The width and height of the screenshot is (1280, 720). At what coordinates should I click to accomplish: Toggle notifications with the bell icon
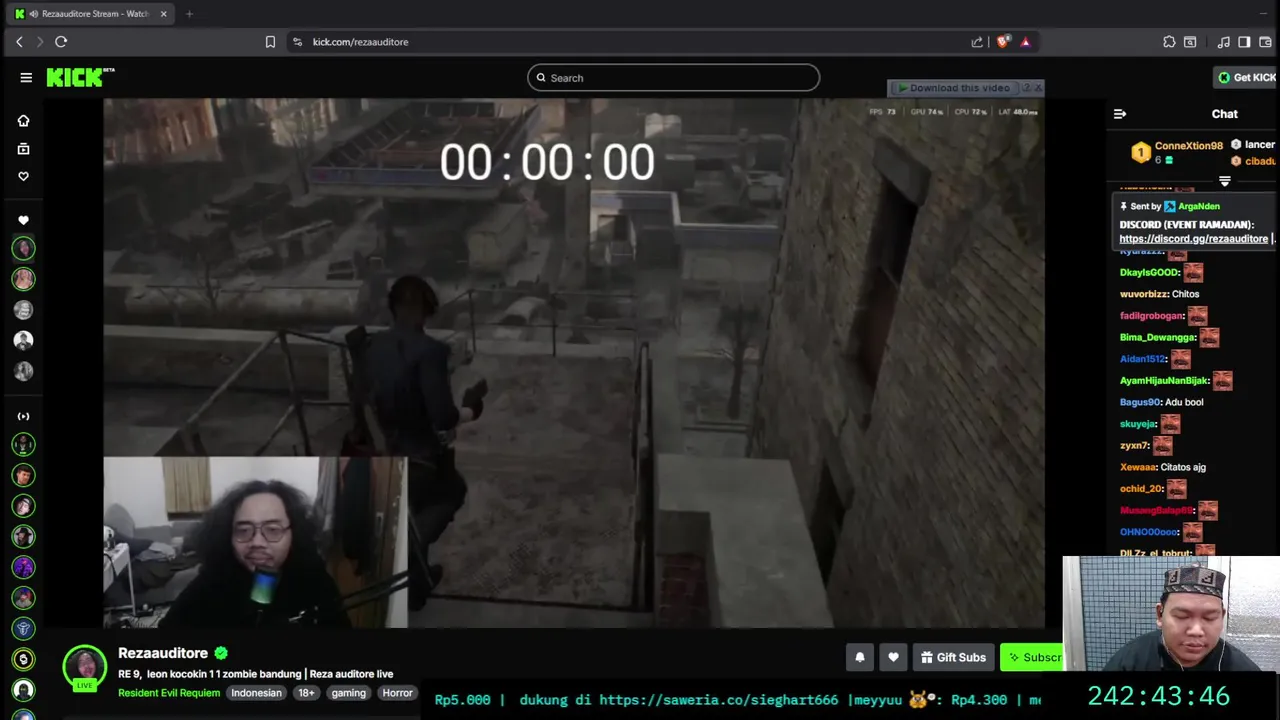click(859, 657)
